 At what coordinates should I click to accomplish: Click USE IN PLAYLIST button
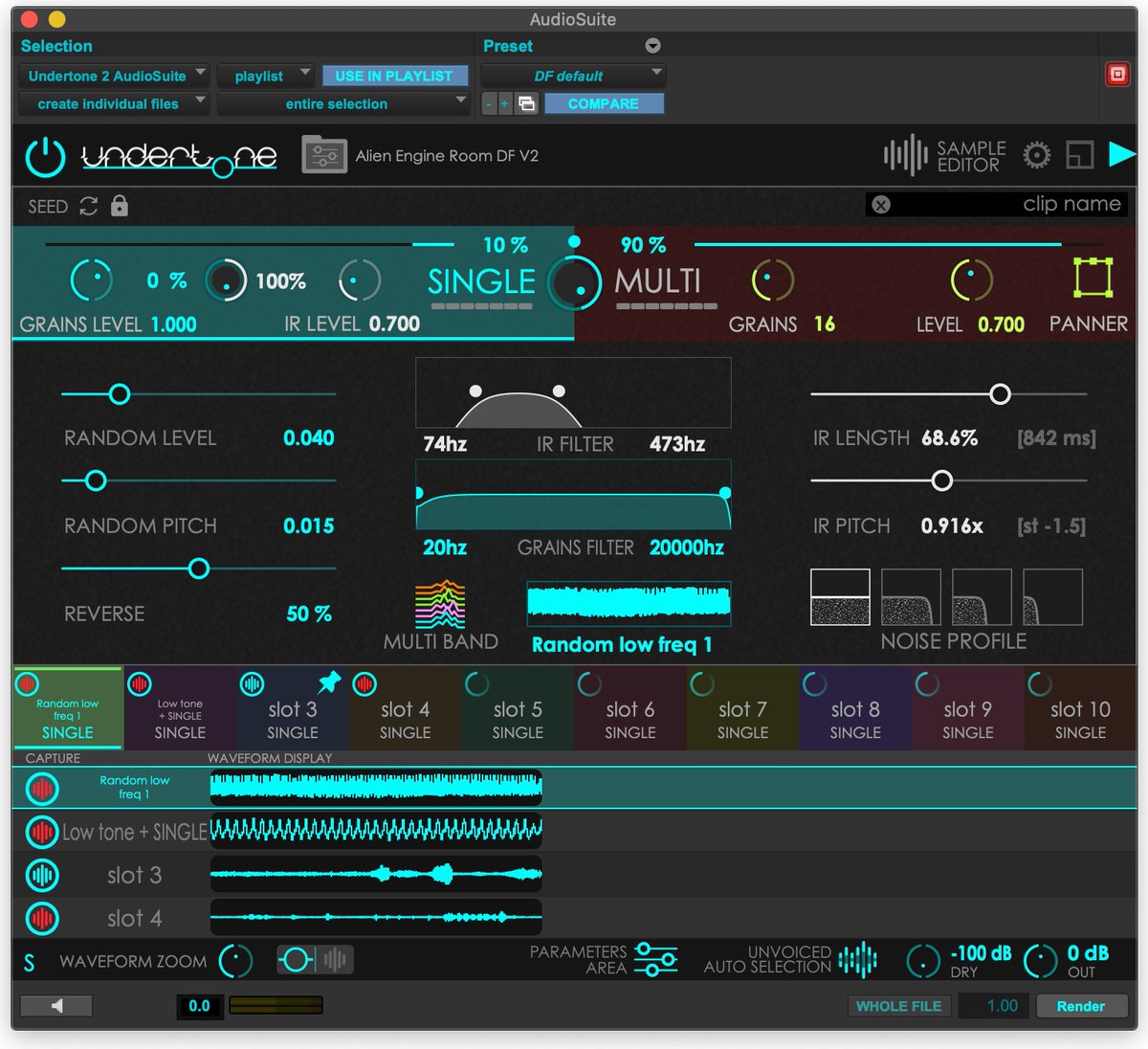click(x=394, y=76)
